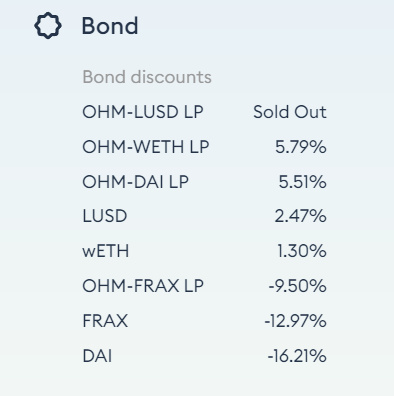This screenshot has width=394, height=396.
Task: Open the DAI bond entry
Action: [204, 356]
